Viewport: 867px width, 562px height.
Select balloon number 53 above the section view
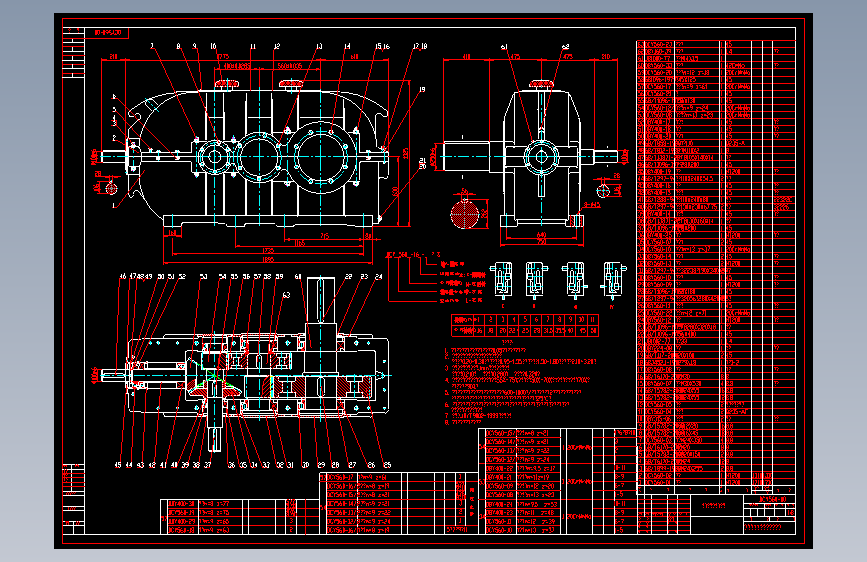click(203, 277)
